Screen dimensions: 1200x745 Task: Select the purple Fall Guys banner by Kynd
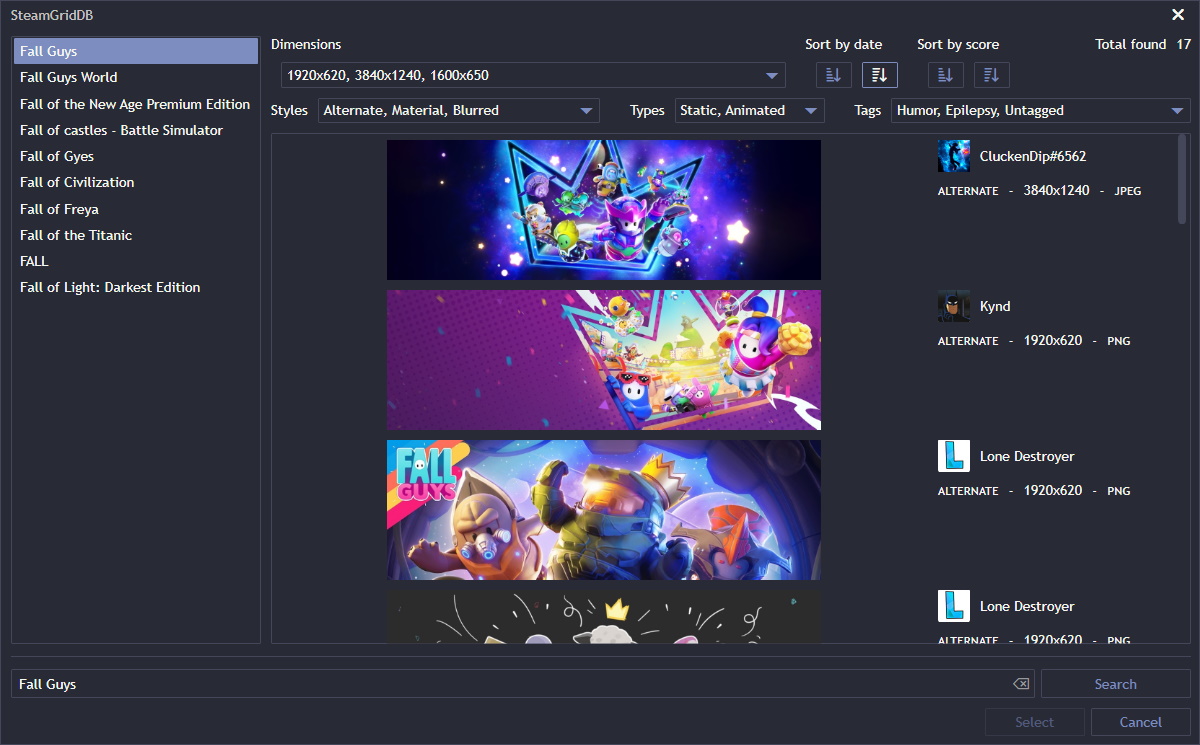[x=604, y=360]
